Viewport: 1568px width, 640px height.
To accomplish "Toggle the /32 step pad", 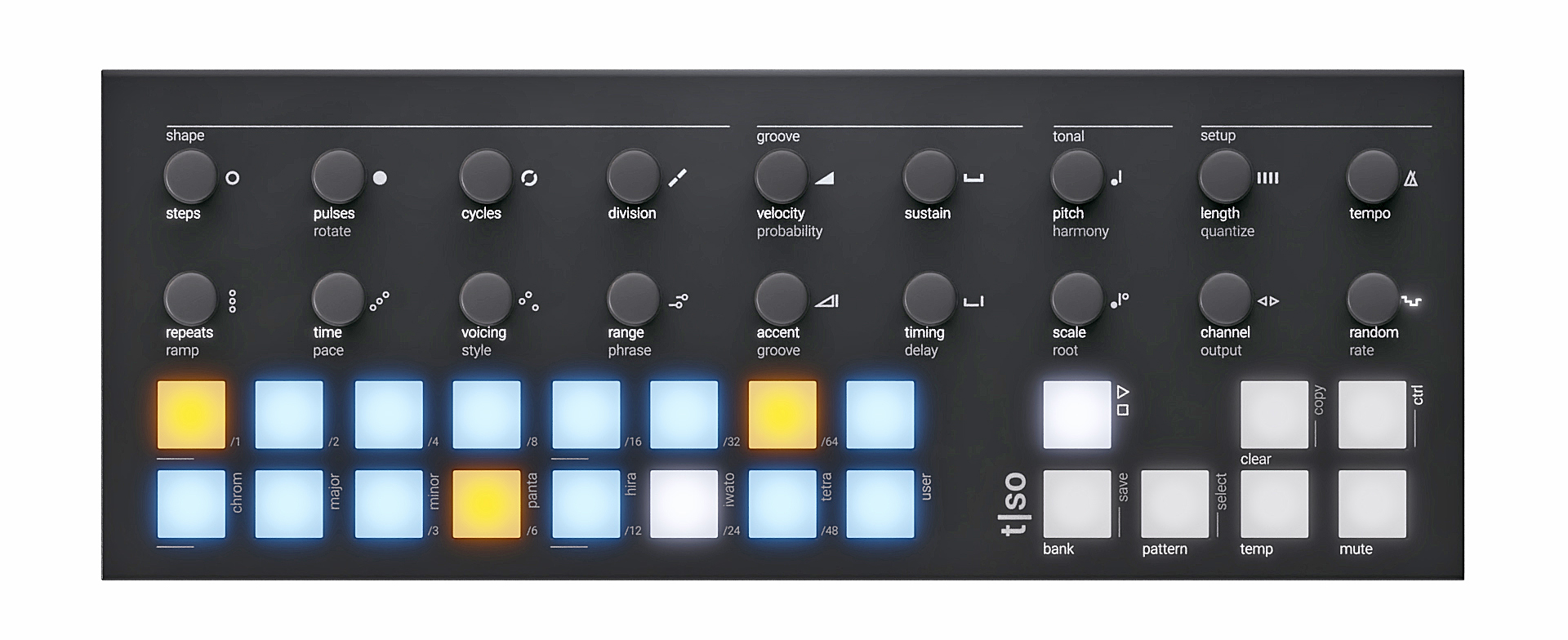I will [x=684, y=415].
